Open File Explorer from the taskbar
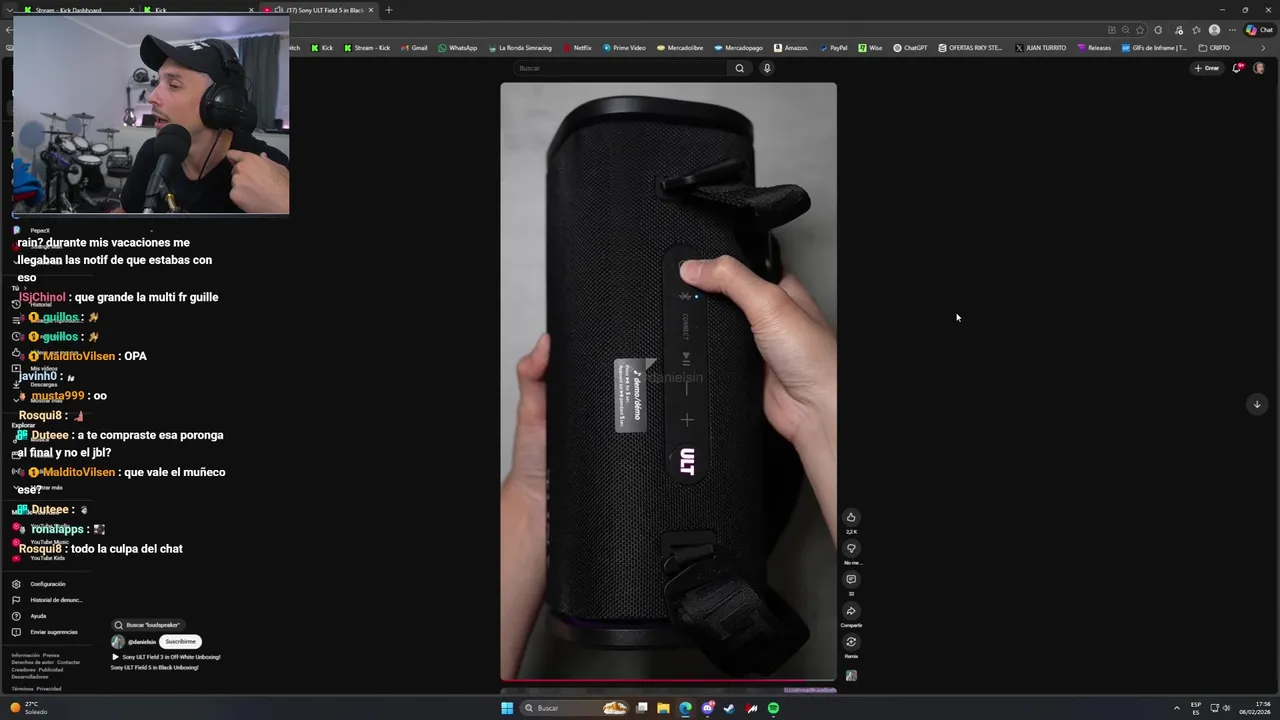This screenshot has width=1280, height=720. (x=663, y=708)
